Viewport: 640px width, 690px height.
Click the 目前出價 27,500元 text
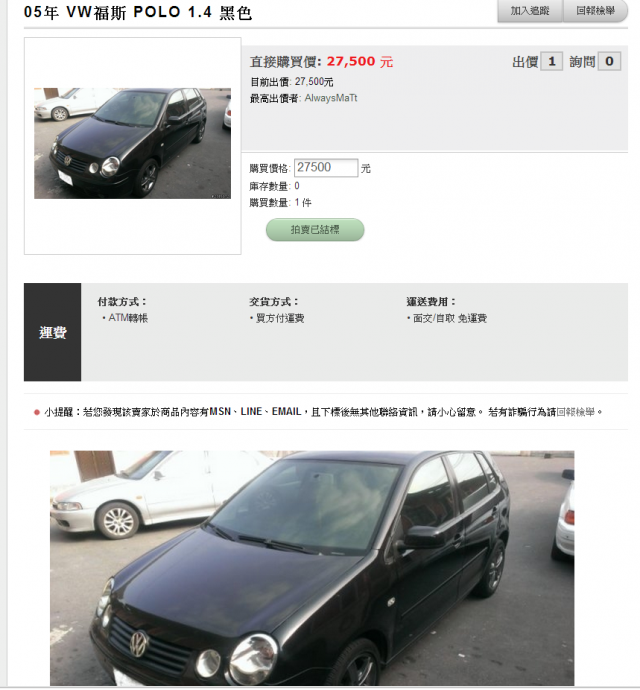(291, 82)
